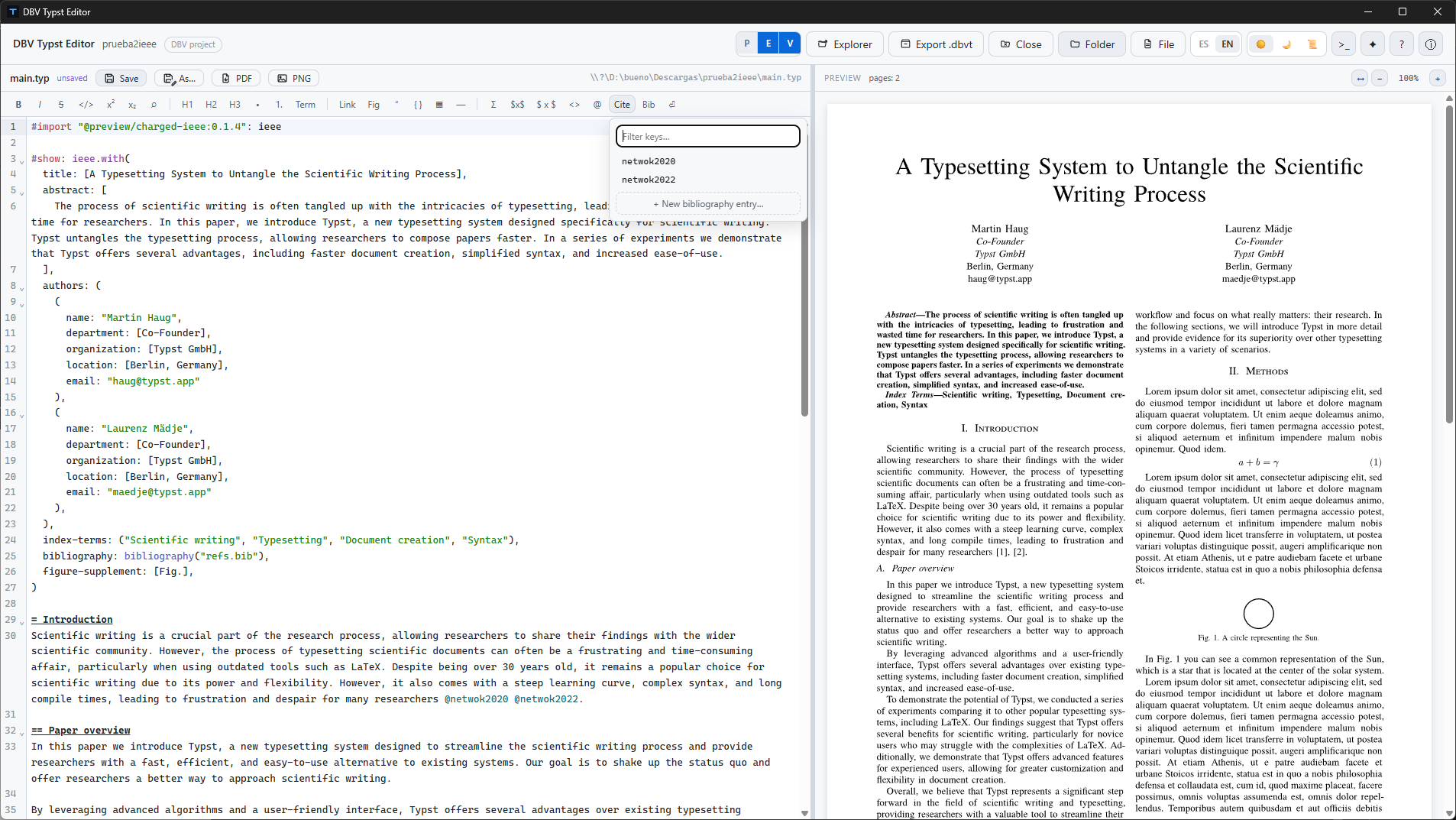Insert a quote with the quotation mark button
The height and width of the screenshot is (820, 1456).
396,105
